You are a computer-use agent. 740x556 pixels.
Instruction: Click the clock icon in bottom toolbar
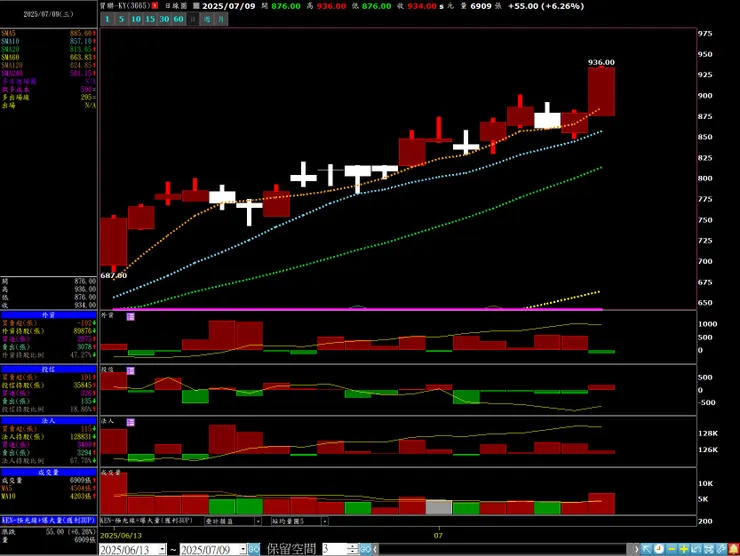pyautogui.click(x=659, y=549)
